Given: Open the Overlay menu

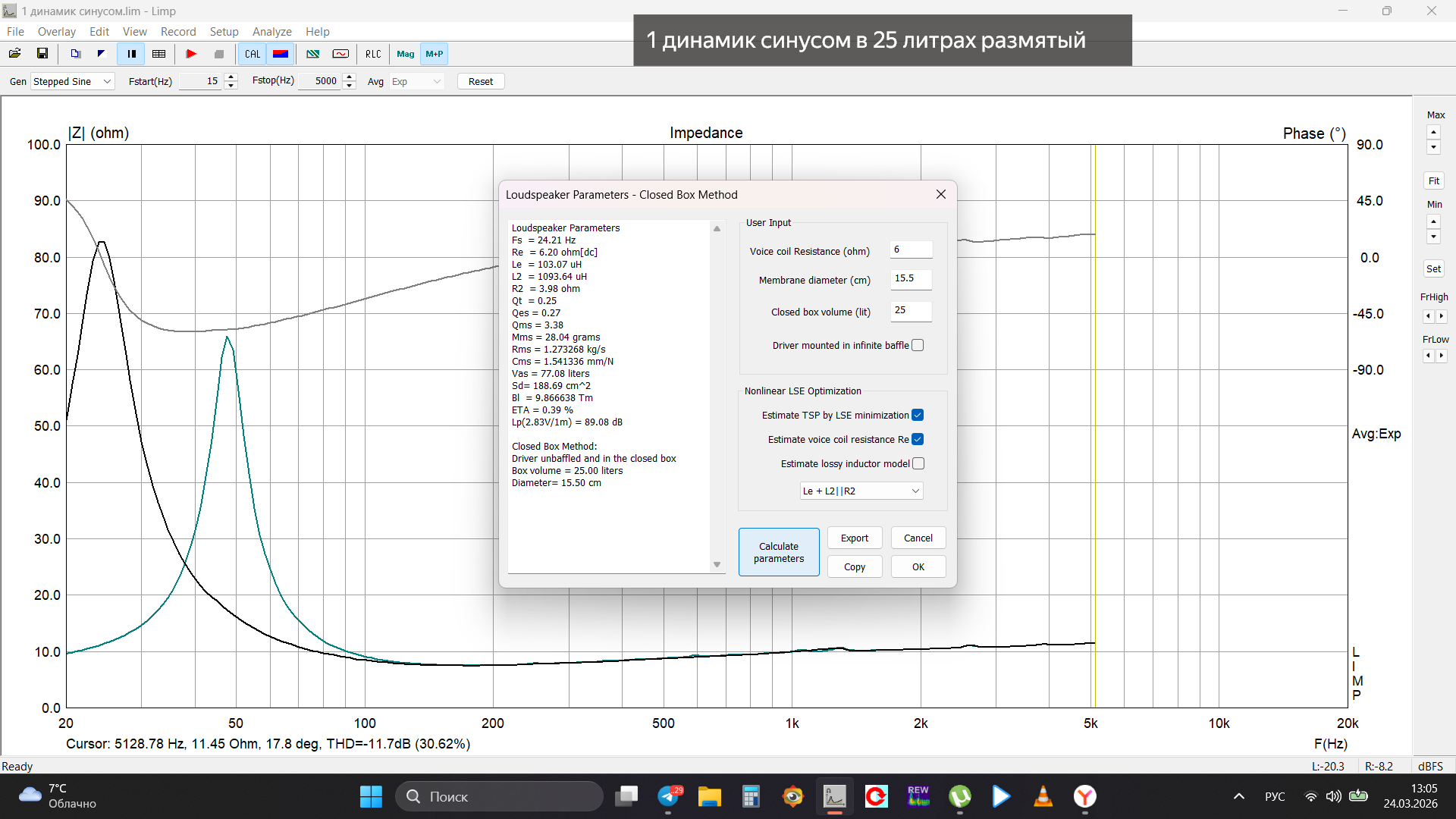Looking at the screenshot, I should (x=56, y=31).
